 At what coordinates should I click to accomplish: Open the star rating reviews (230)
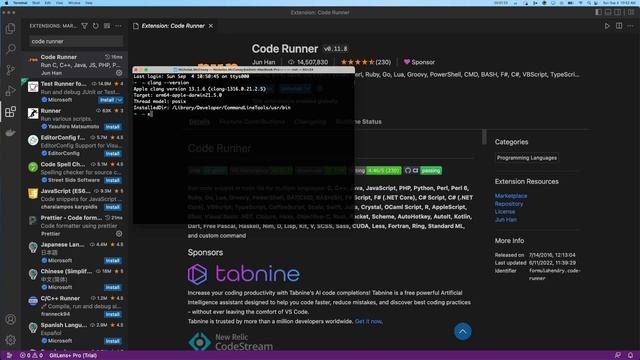coord(366,62)
